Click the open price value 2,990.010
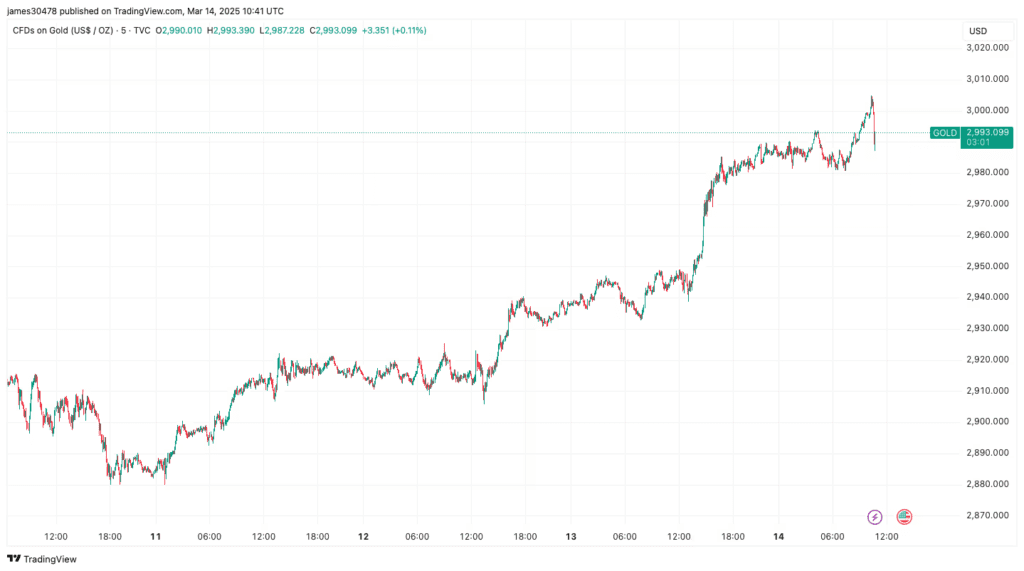This screenshot has width=1024, height=571. pyautogui.click(x=181, y=31)
